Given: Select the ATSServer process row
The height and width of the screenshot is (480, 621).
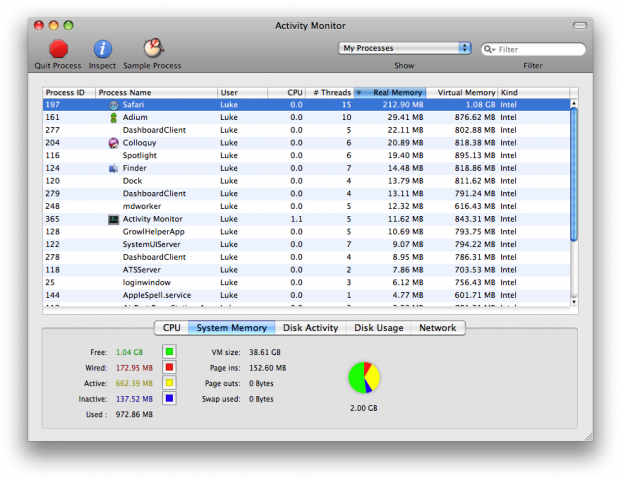Looking at the screenshot, I should coord(306,270).
